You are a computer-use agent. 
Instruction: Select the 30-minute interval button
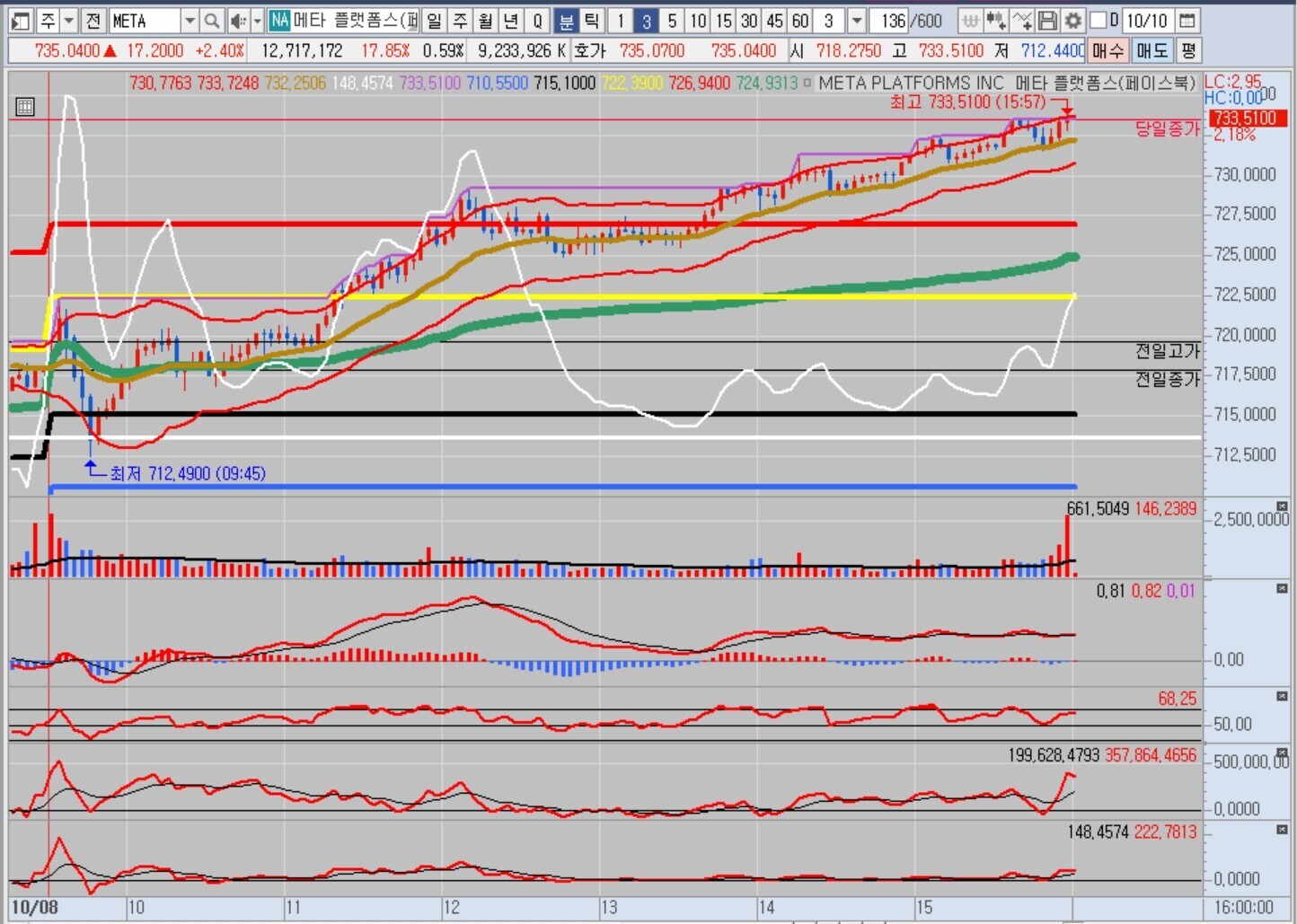point(749,20)
